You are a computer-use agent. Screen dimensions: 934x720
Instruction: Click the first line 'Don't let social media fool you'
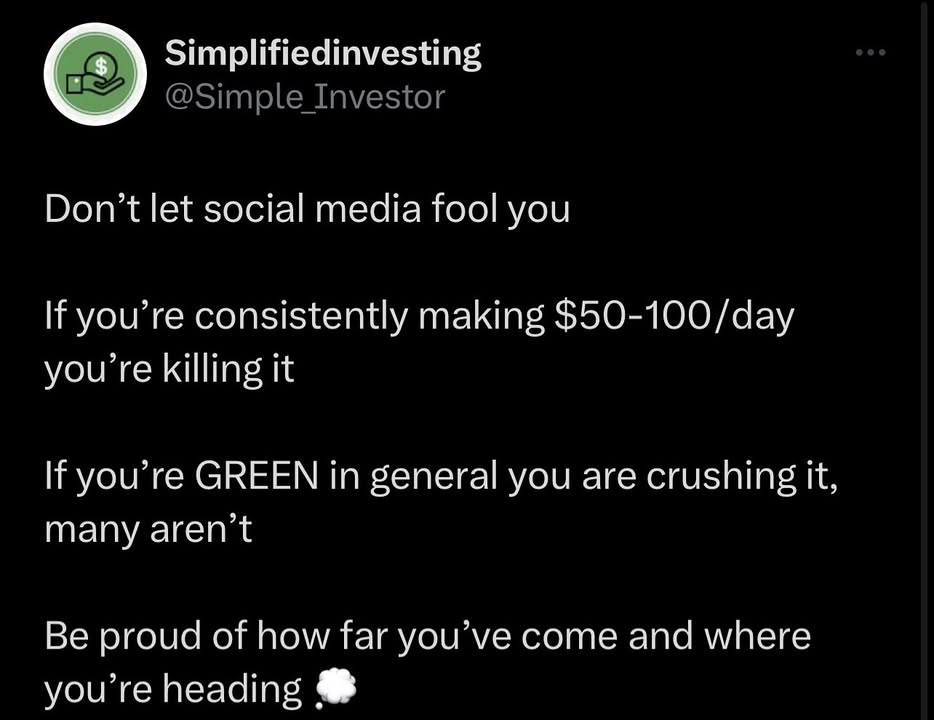point(306,208)
